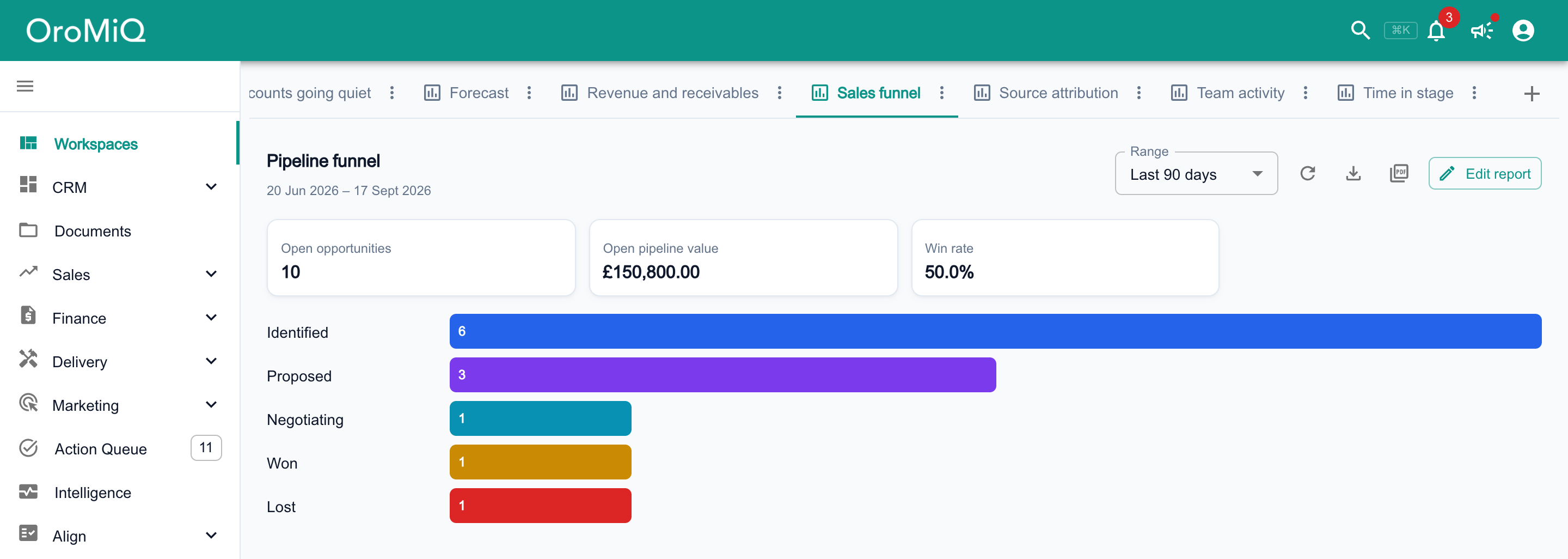Click the OroMiQ logo
The image size is (1568, 559).
86,31
